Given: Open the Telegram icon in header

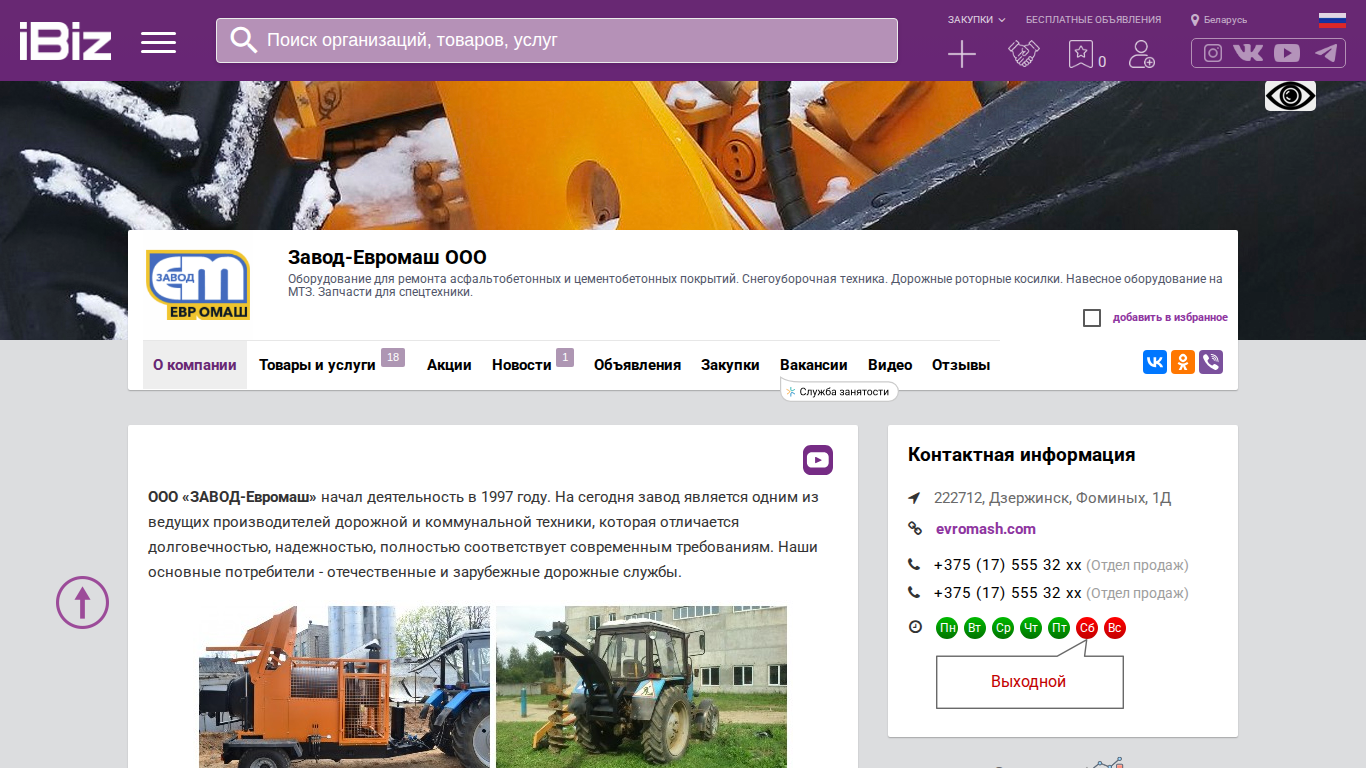Looking at the screenshot, I should coord(1326,53).
